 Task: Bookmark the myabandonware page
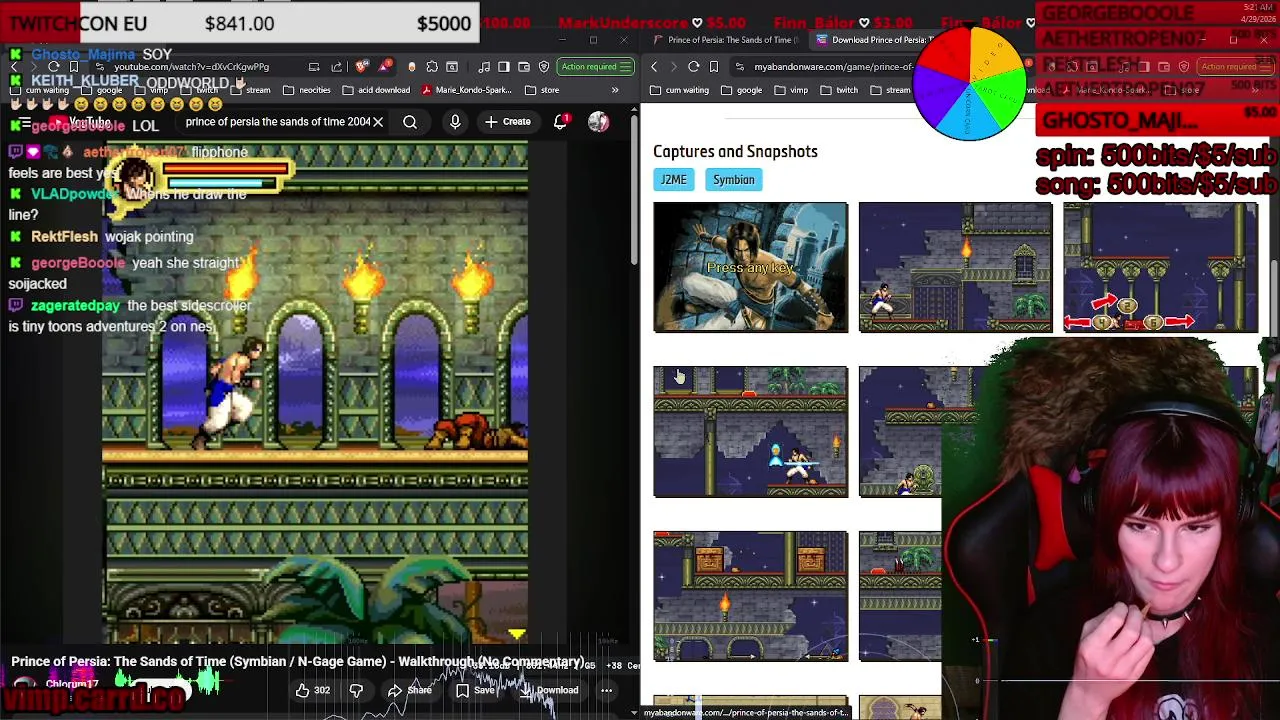714,67
